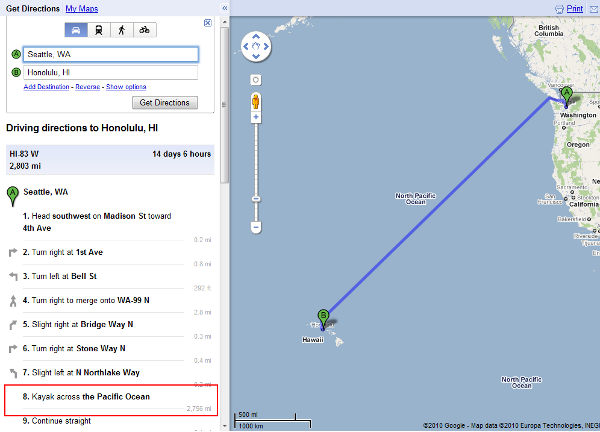
Task: Reset map to last result
Action: tap(256, 46)
